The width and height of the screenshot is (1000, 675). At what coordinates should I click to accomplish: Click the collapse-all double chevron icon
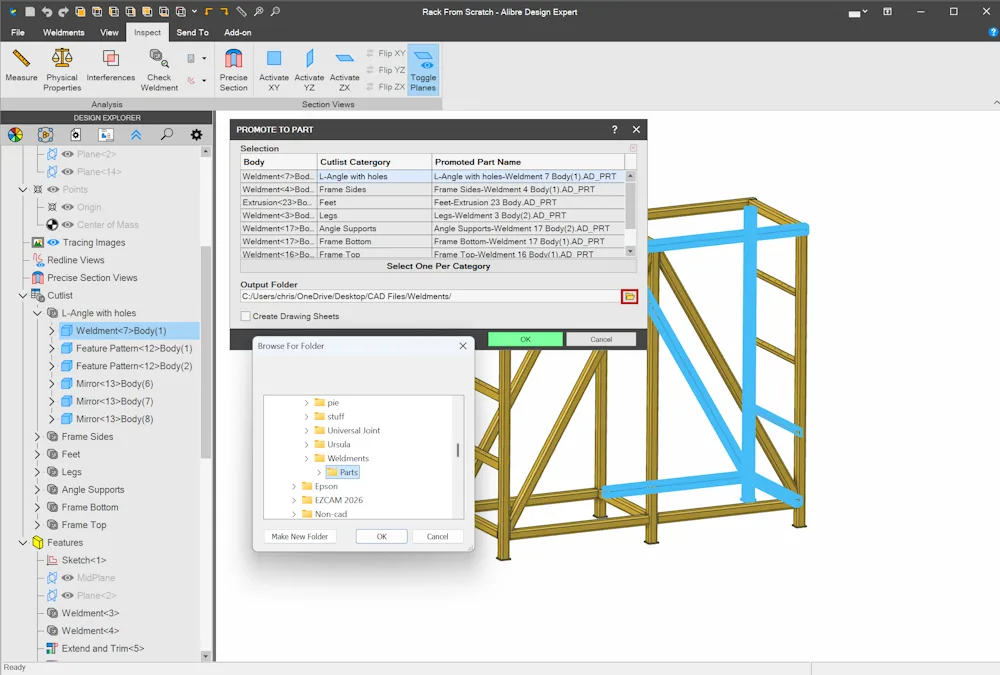[136, 135]
